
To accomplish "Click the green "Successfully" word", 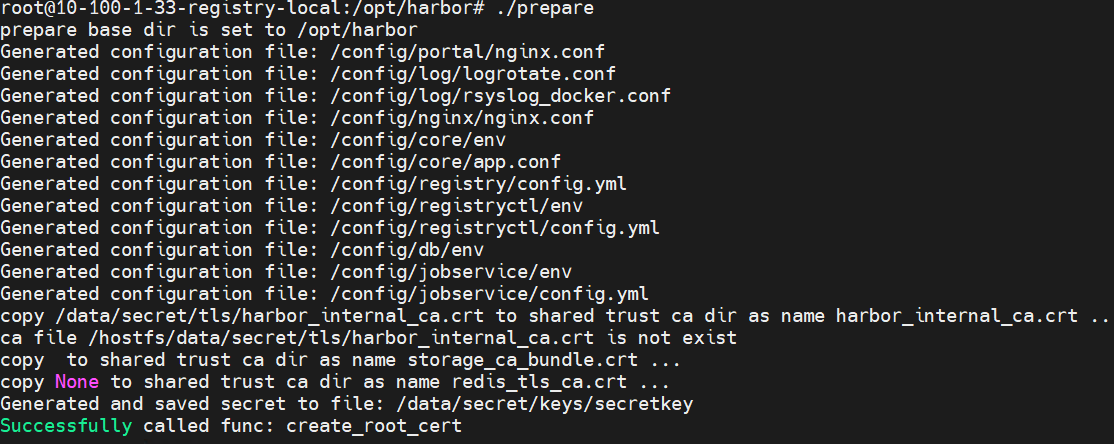I will [65, 426].
